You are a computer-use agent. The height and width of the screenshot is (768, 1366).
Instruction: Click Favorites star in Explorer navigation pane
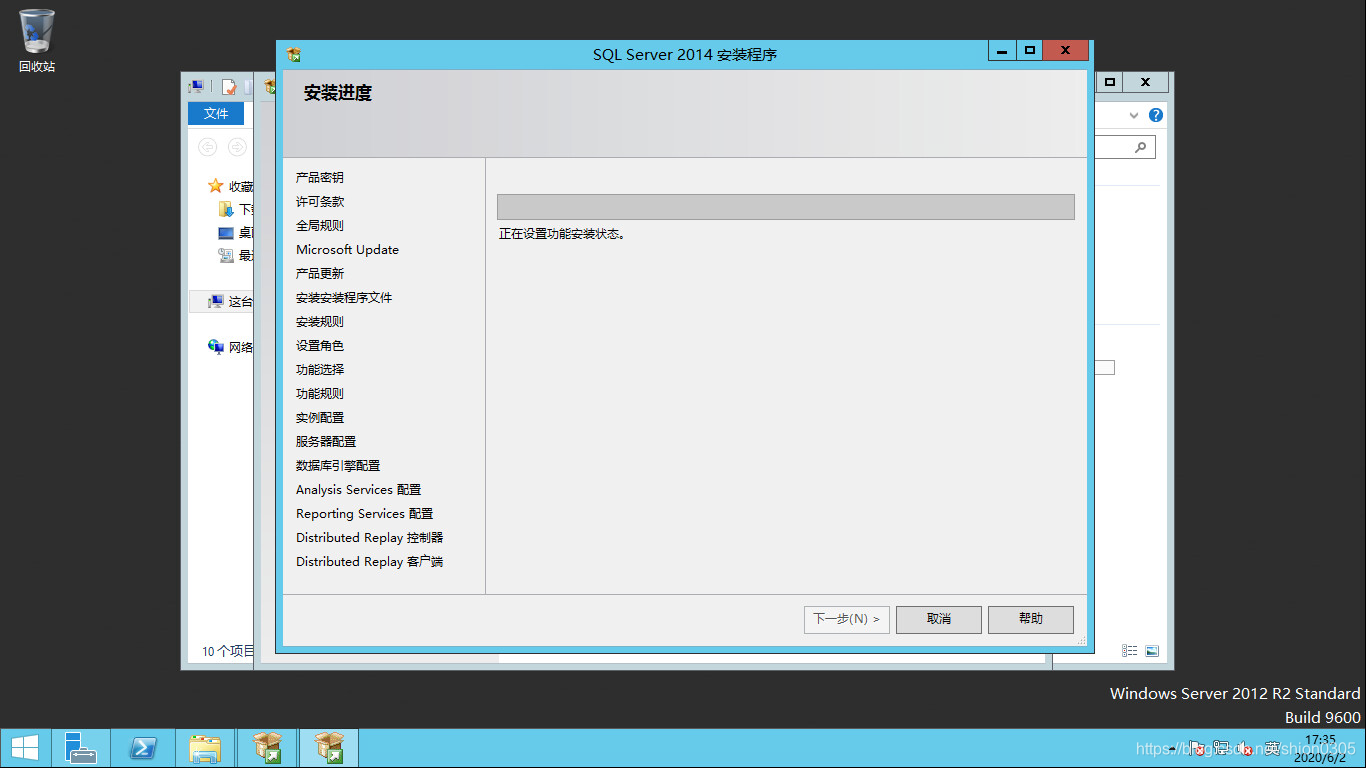click(x=215, y=186)
